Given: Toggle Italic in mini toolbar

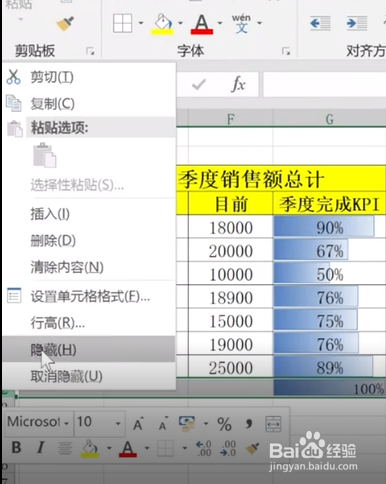Looking at the screenshot, I should click(41, 447).
